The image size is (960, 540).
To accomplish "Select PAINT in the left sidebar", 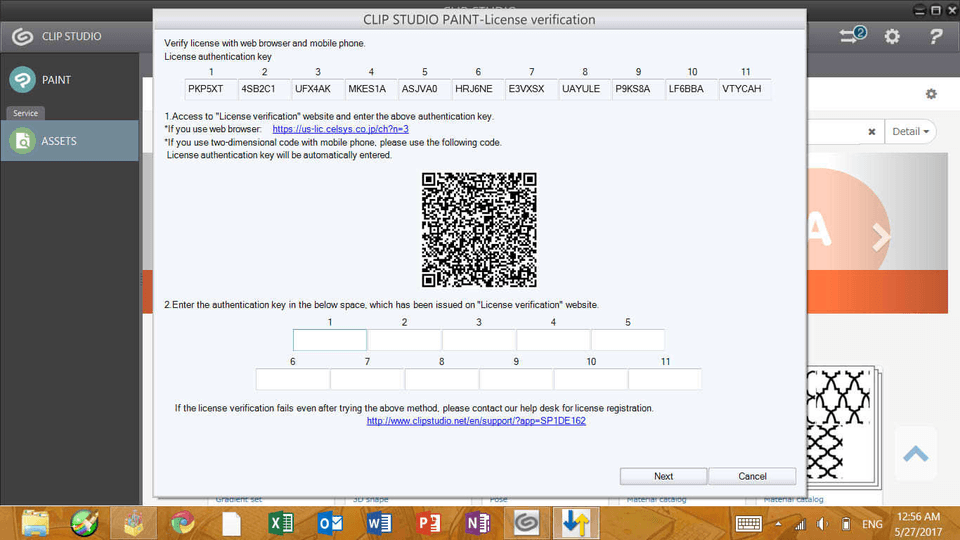I will click(56, 80).
